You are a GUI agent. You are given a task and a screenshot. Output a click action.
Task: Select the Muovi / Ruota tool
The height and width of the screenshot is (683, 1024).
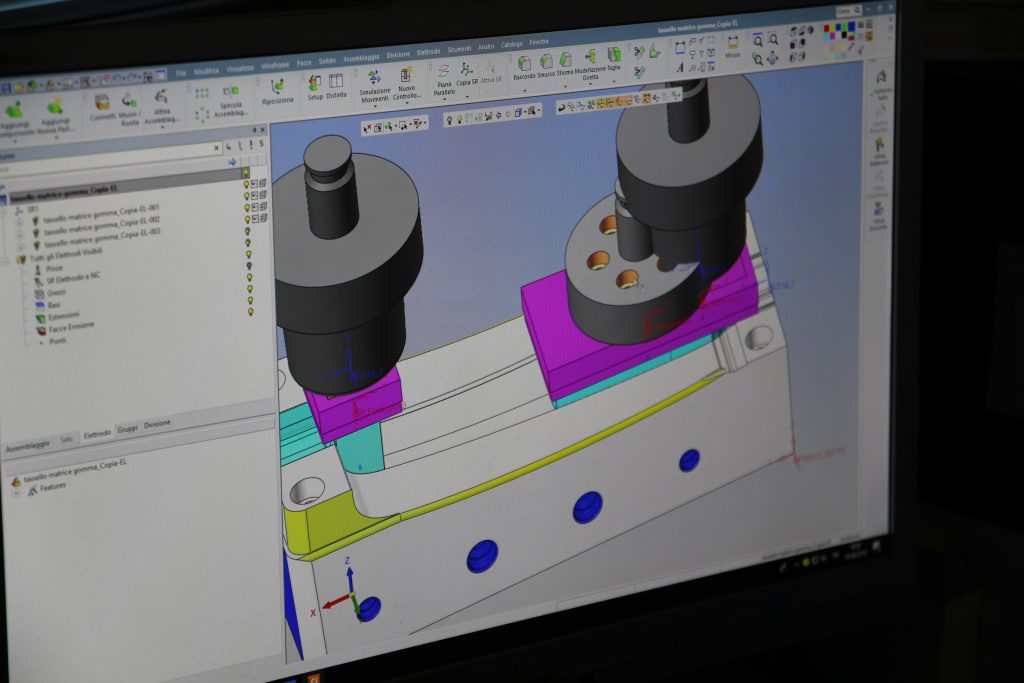point(129,100)
